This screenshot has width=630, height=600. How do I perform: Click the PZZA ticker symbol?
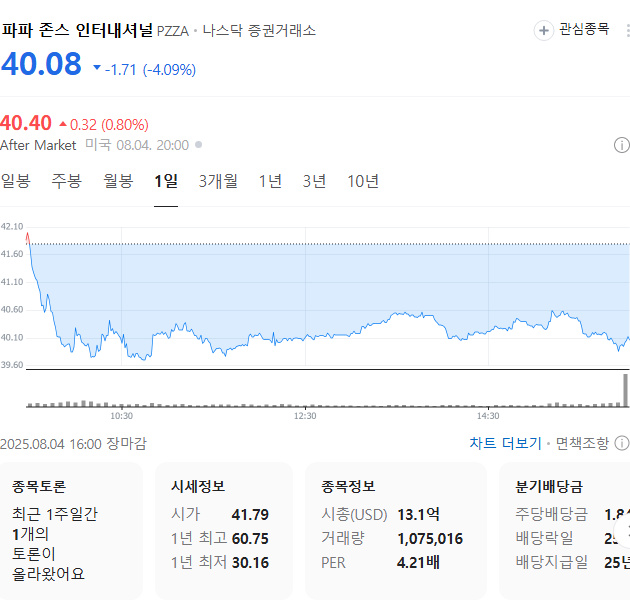173,31
